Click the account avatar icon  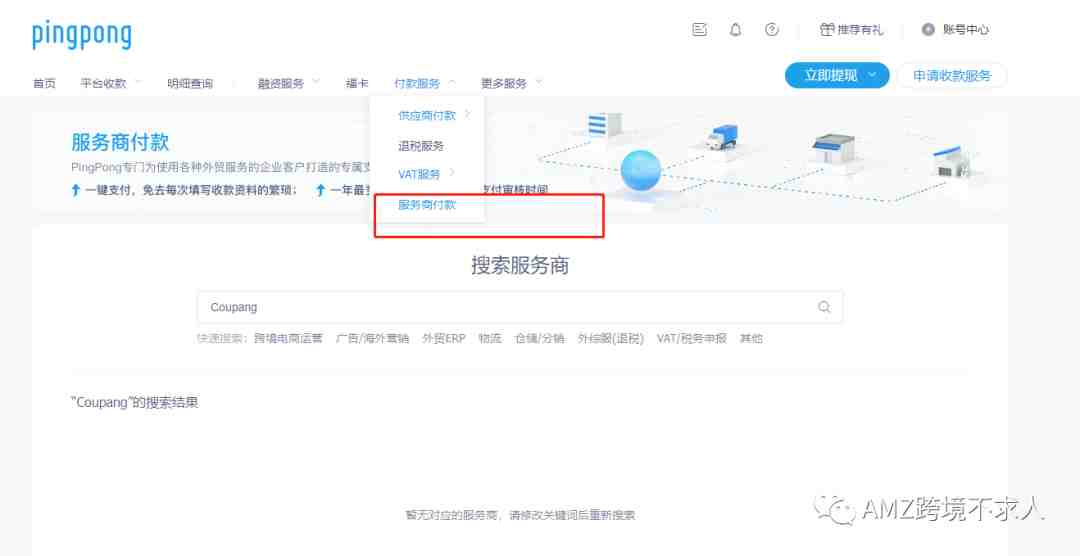pyautogui.click(x=928, y=30)
